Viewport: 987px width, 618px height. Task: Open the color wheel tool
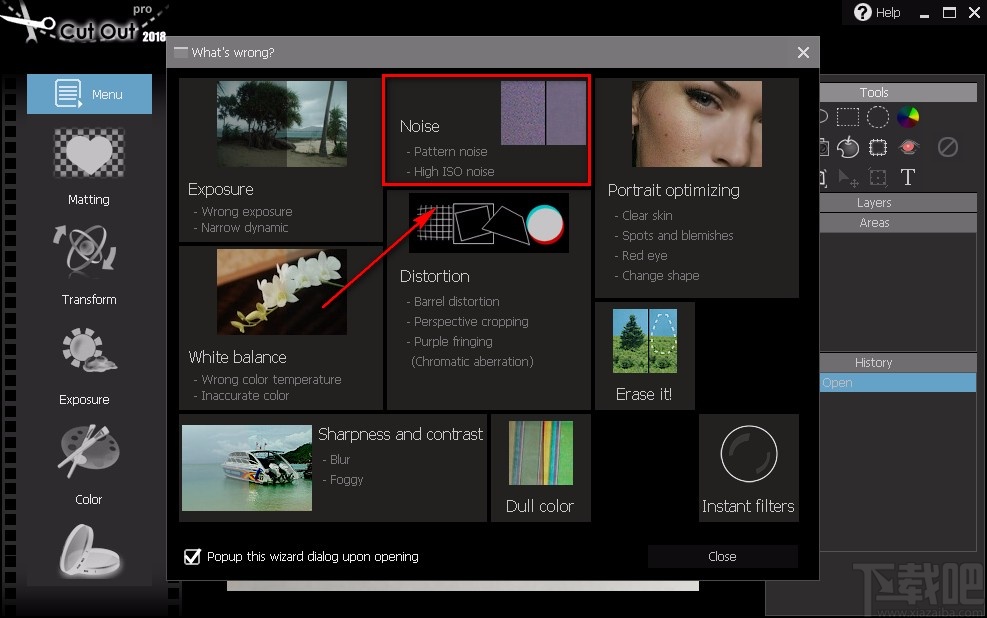908,117
